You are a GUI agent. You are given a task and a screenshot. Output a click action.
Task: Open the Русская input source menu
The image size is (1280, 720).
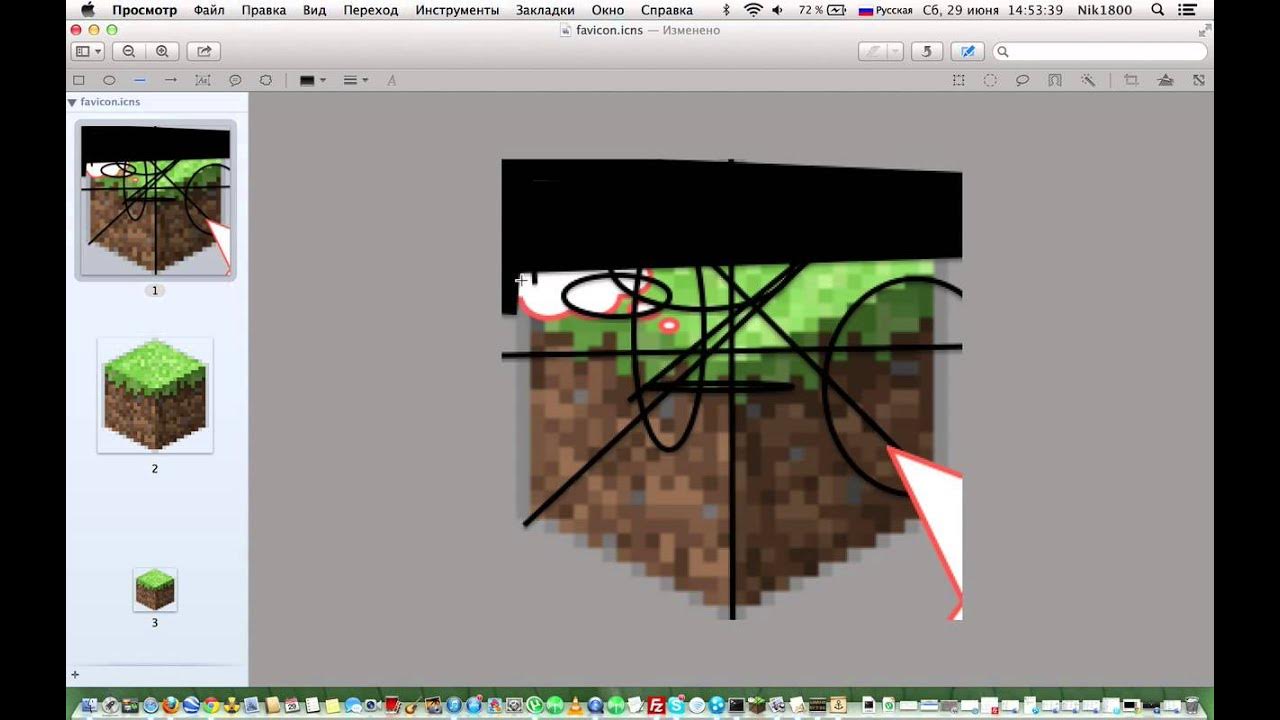coord(885,10)
